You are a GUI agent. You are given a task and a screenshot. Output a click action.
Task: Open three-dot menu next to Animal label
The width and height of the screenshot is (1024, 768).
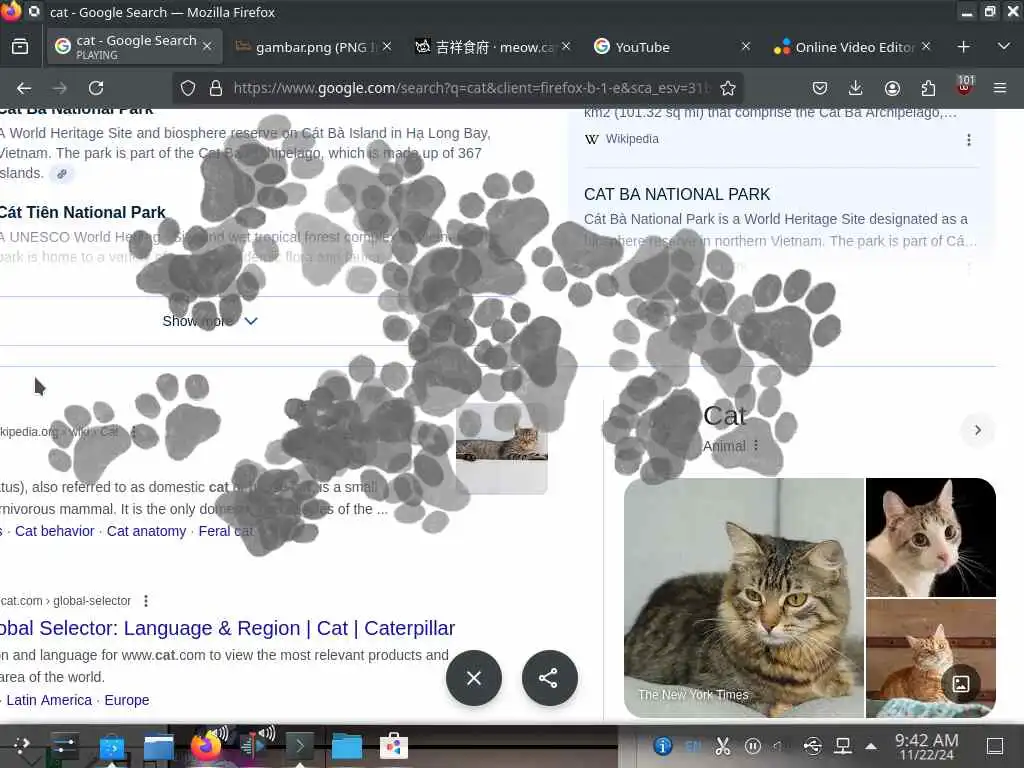coord(756,445)
